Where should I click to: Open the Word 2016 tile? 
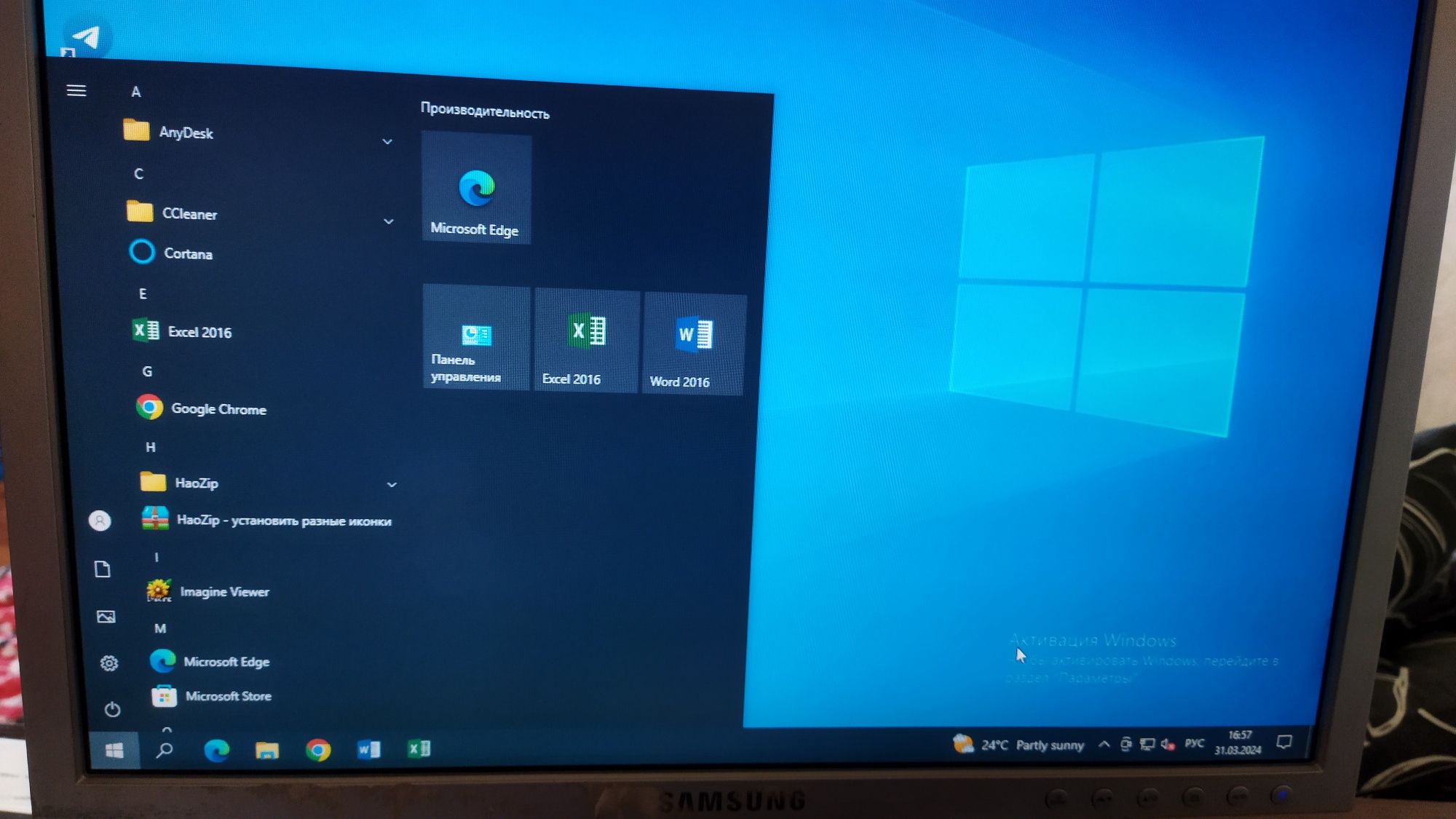point(694,344)
